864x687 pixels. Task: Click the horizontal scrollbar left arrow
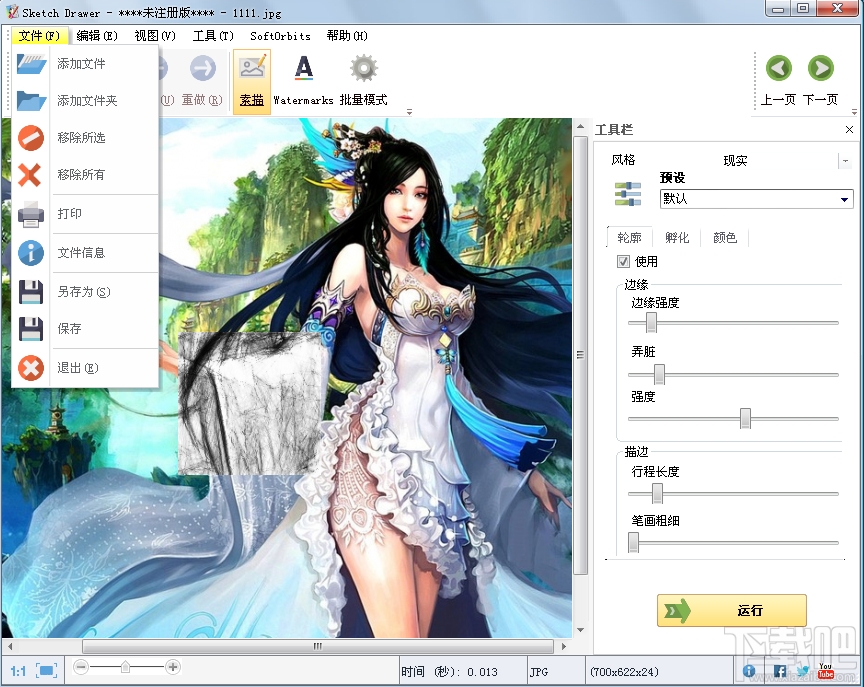tap(10, 646)
